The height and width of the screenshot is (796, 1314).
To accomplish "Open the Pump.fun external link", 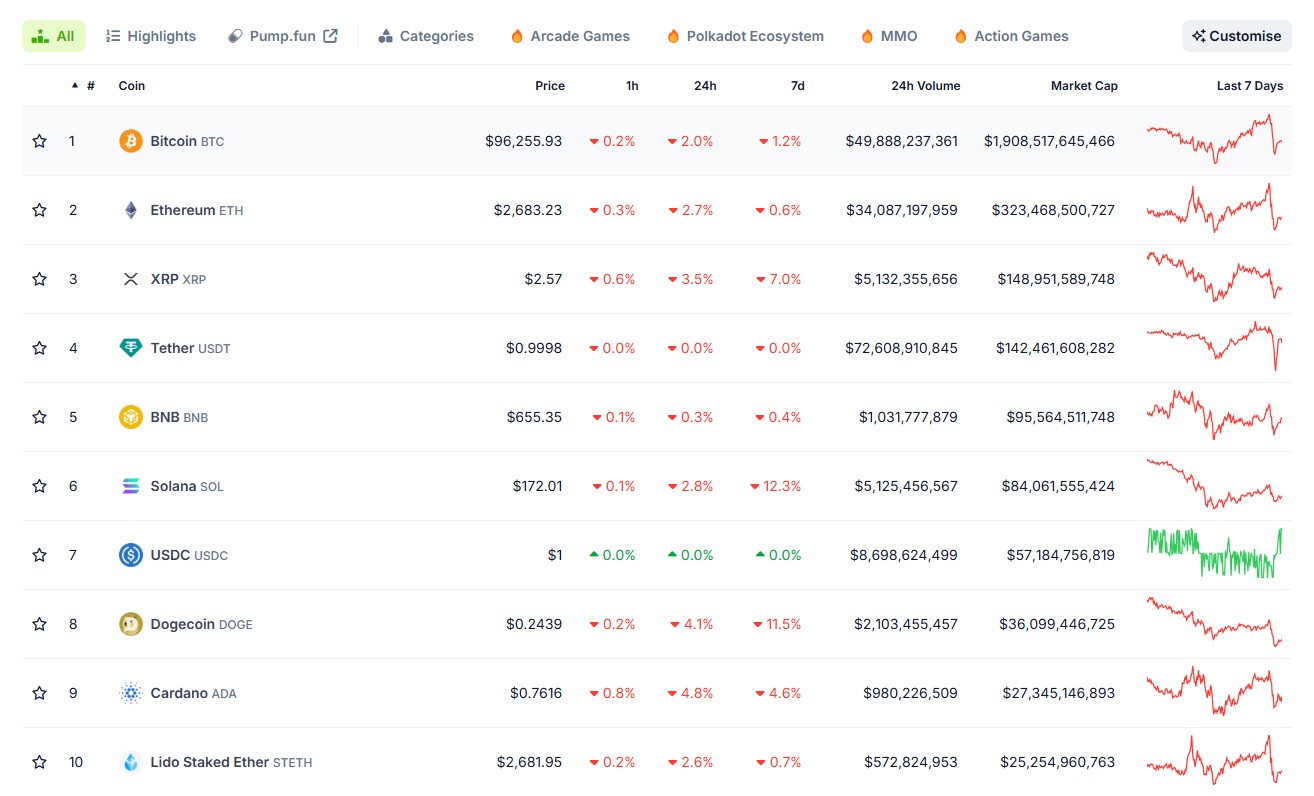I will (x=283, y=36).
